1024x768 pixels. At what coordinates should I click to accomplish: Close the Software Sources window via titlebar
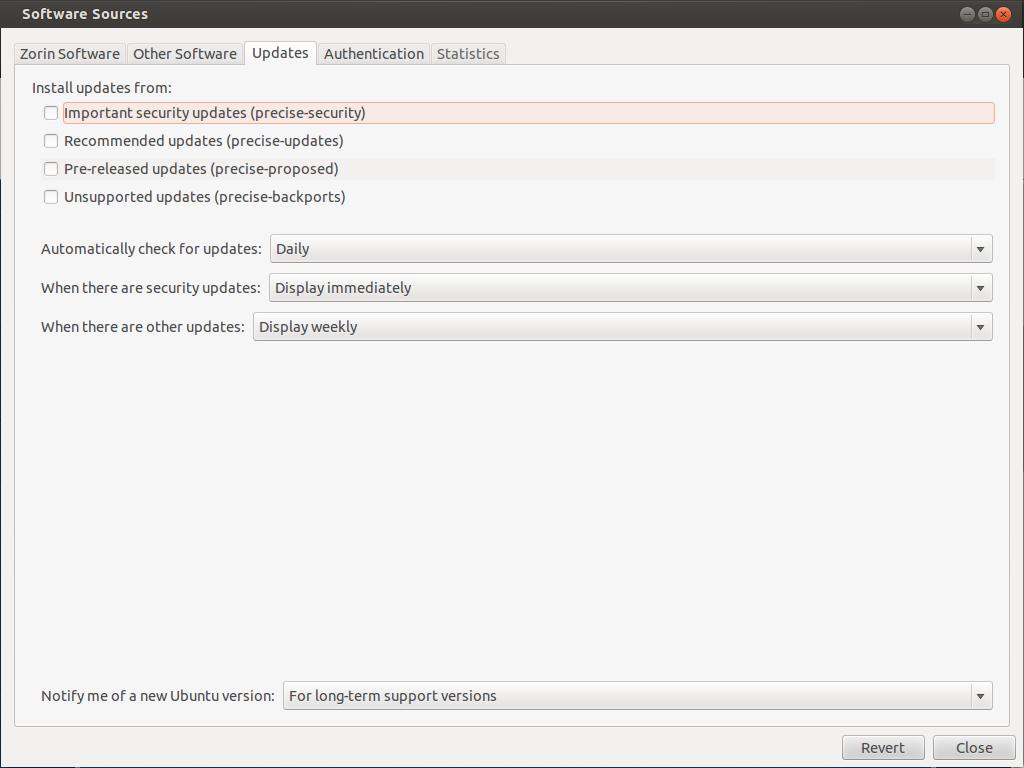click(x=1004, y=14)
